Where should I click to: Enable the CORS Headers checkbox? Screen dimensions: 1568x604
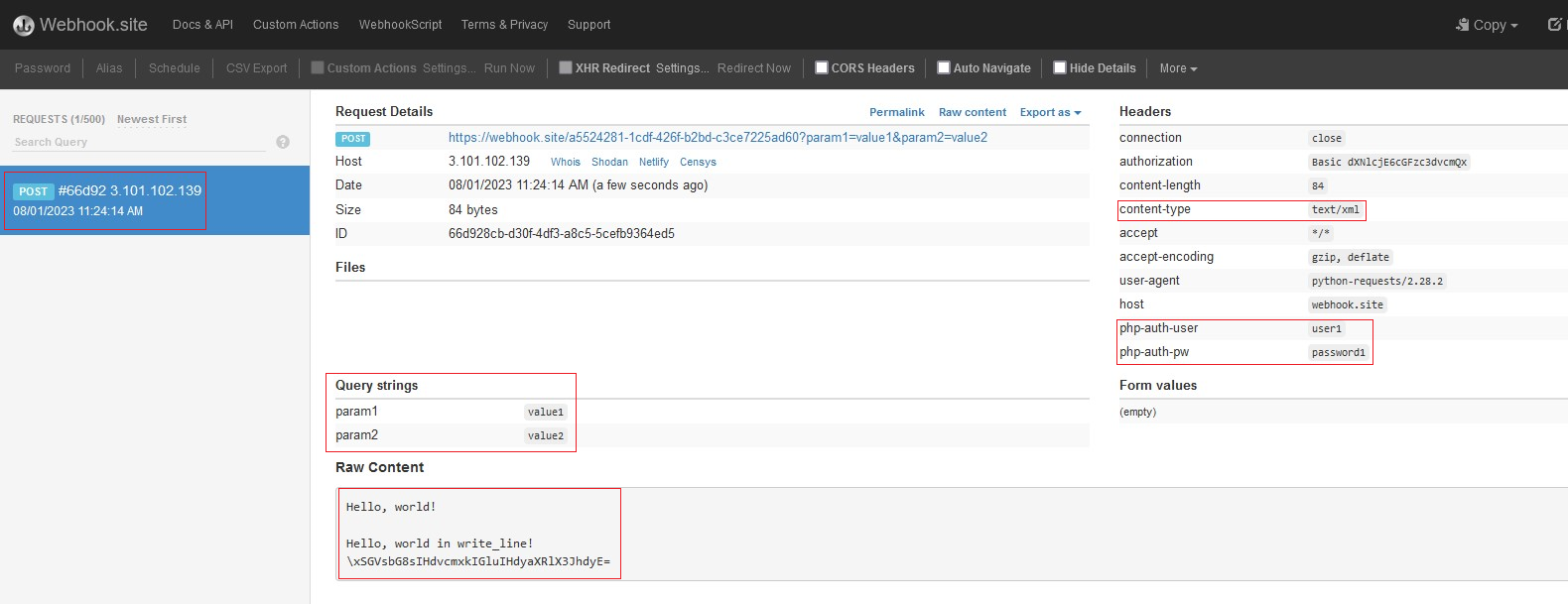pos(822,67)
